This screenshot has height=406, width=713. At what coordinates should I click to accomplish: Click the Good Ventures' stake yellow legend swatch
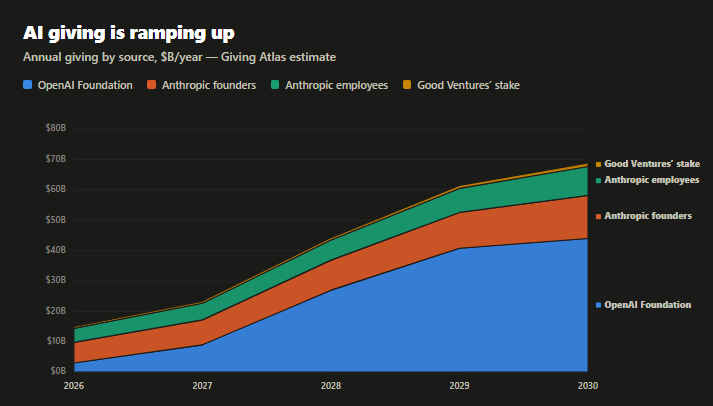(x=407, y=85)
